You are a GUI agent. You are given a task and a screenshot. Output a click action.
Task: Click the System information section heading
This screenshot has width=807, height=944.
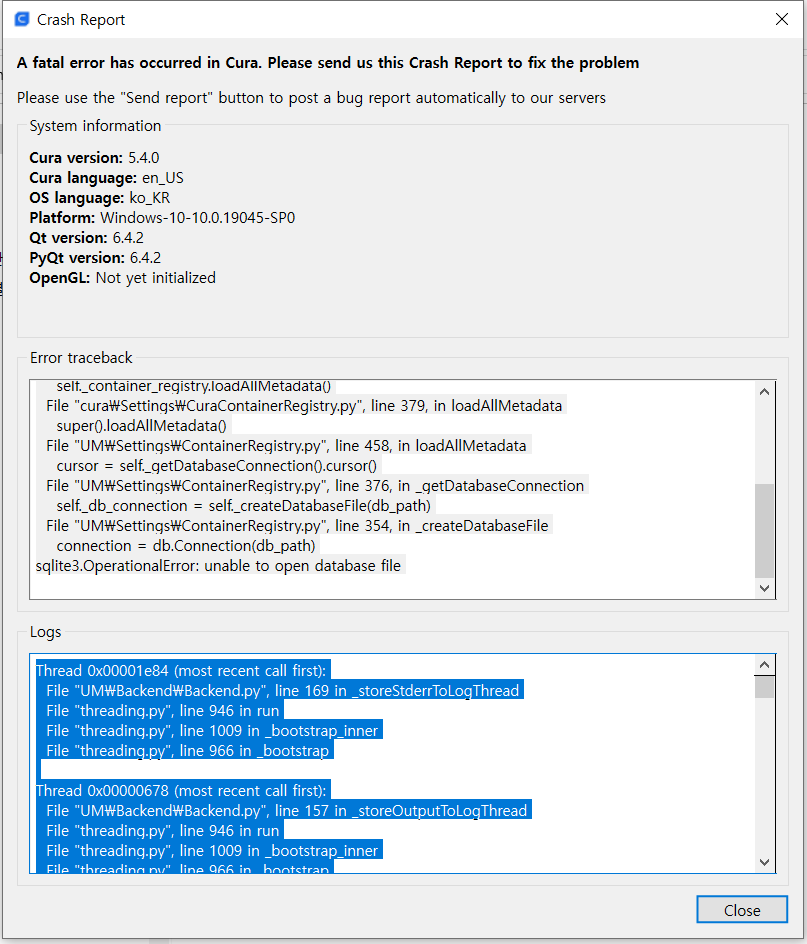(x=95, y=126)
